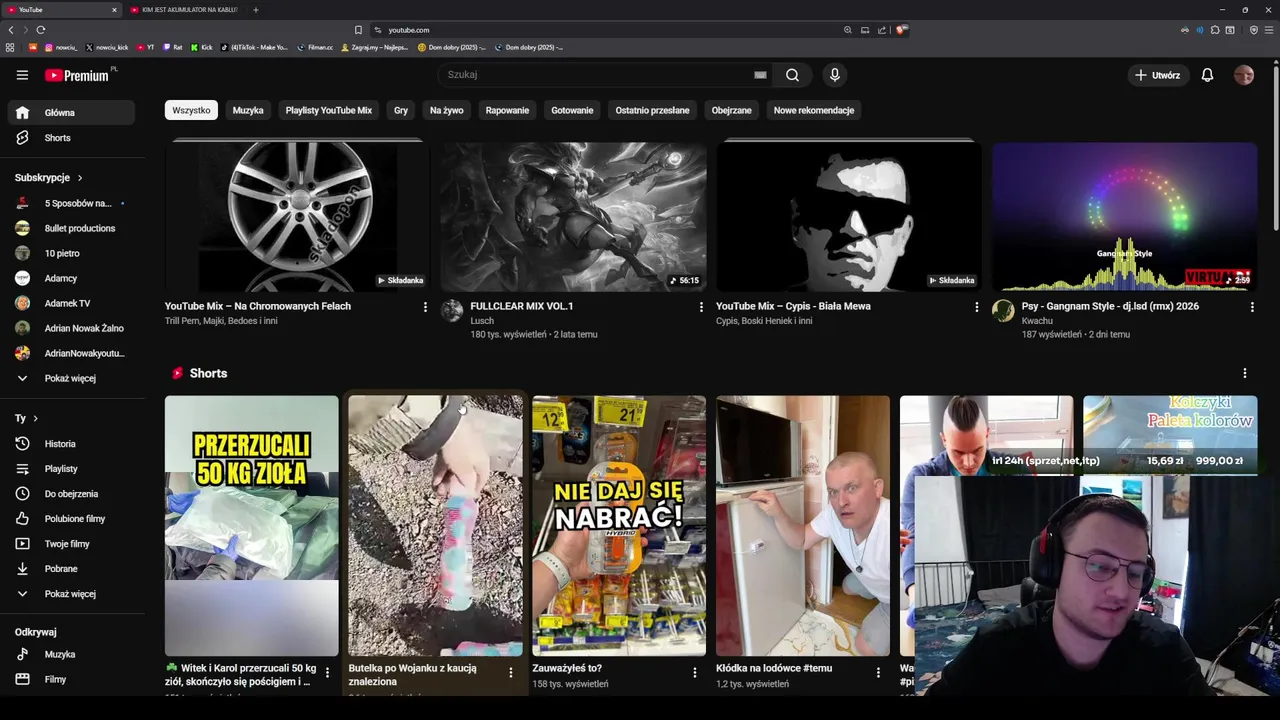
Task: Select the Muzyka filter chip
Action: (248, 111)
